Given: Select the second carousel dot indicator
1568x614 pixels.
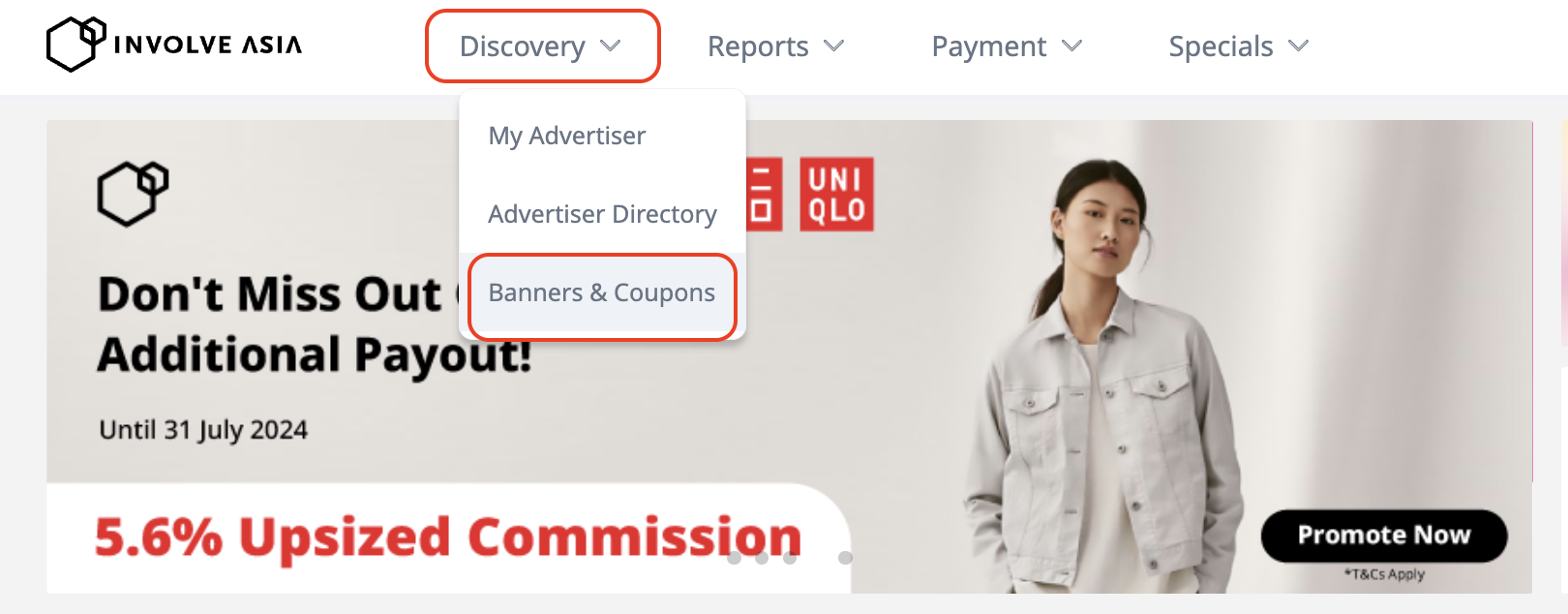Looking at the screenshot, I should point(762,558).
